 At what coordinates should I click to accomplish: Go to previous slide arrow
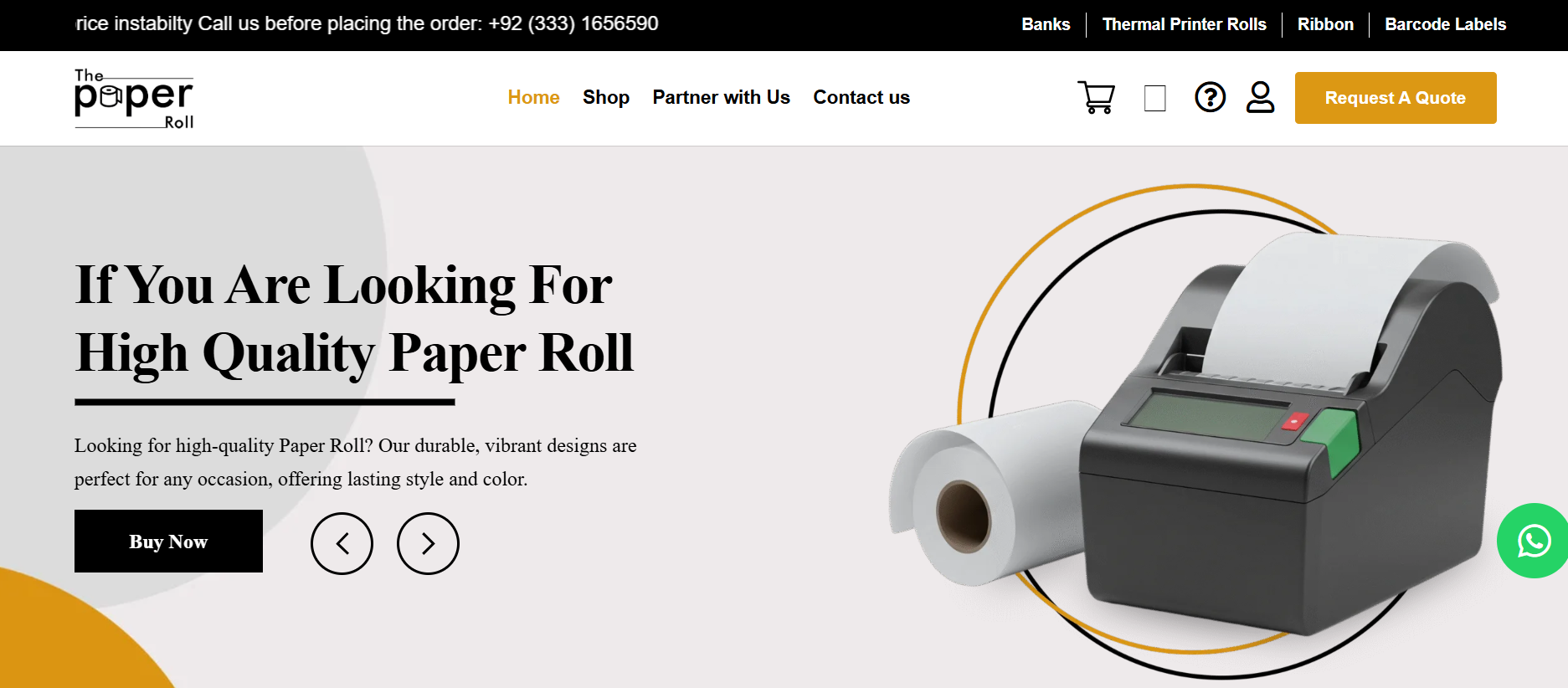pyautogui.click(x=342, y=544)
